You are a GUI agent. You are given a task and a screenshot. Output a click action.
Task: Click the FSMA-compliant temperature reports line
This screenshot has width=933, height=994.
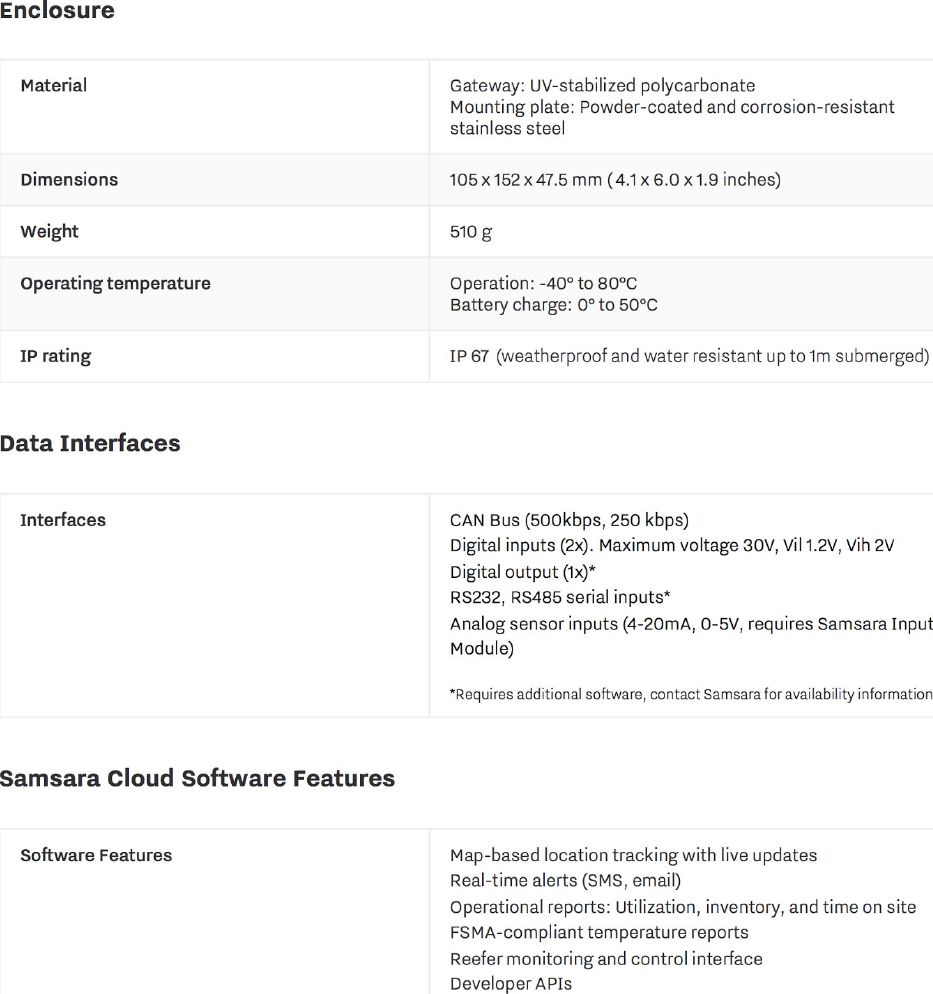point(599,933)
